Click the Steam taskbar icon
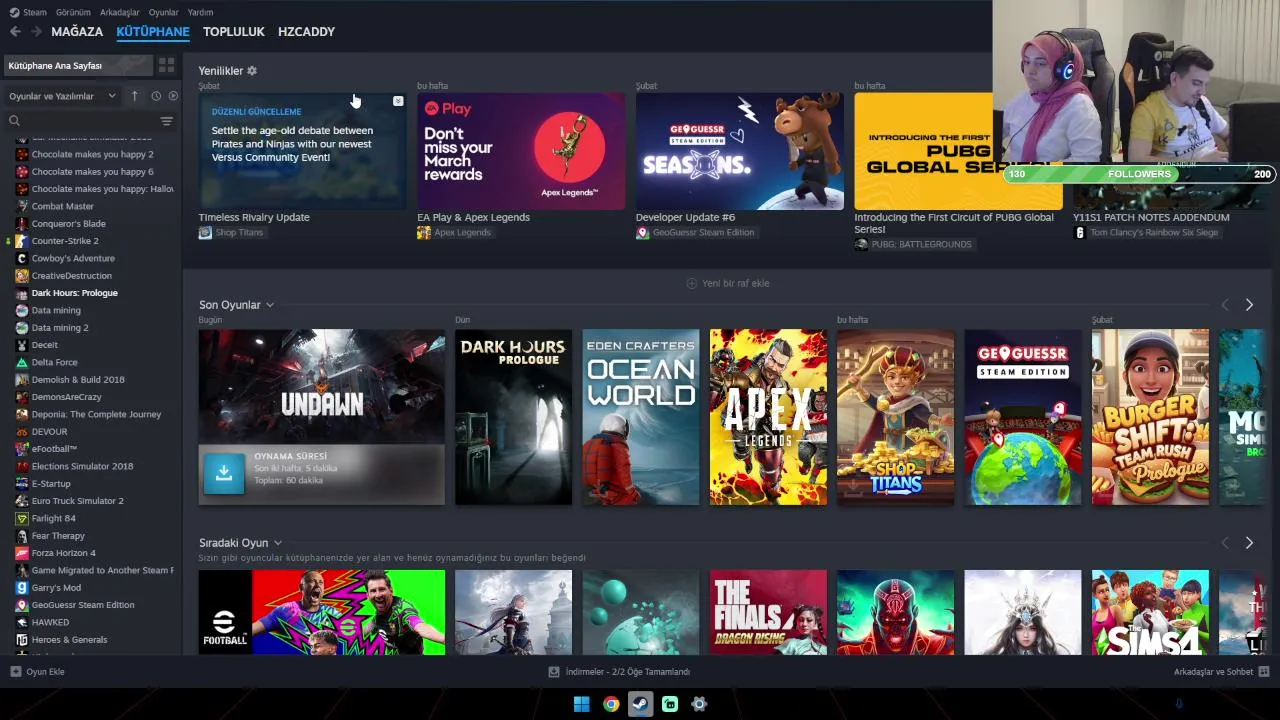Viewport: 1280px width, 720px height. click(x=641, y=704)
